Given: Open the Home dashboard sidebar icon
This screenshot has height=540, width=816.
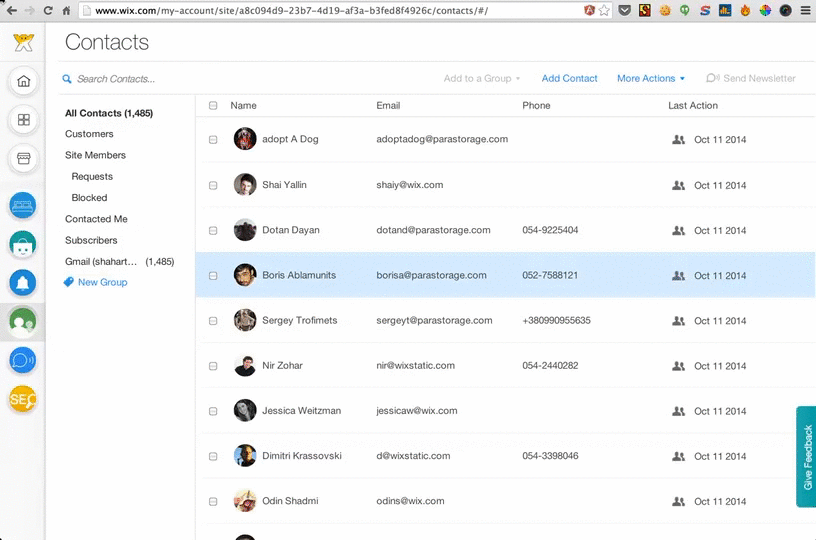Looking at the screenshot, I should (23, 81).
